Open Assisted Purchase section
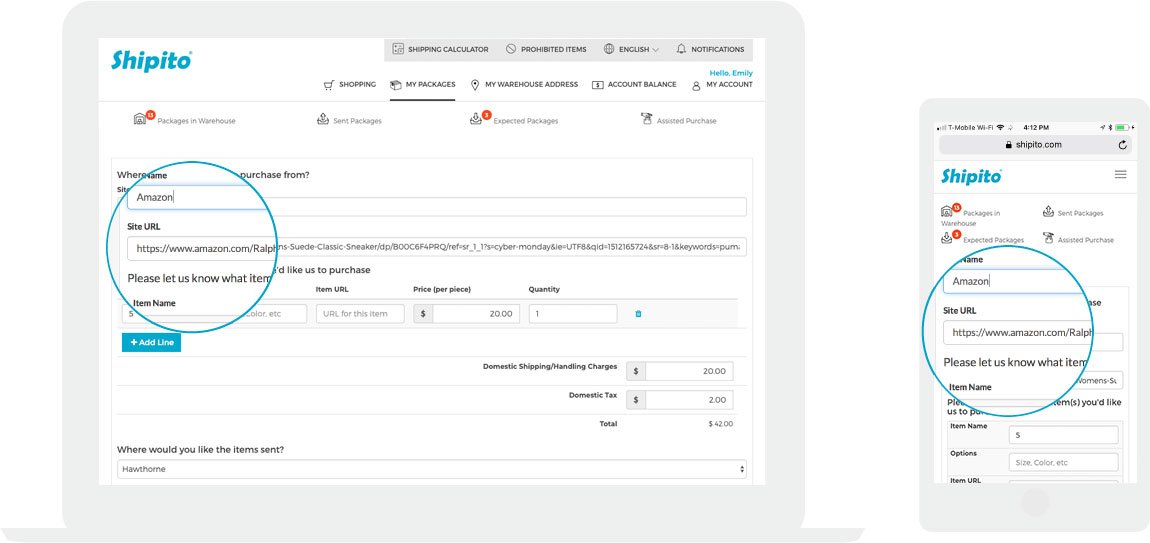This screenshot has width=1150, height=543. [678, 120]
